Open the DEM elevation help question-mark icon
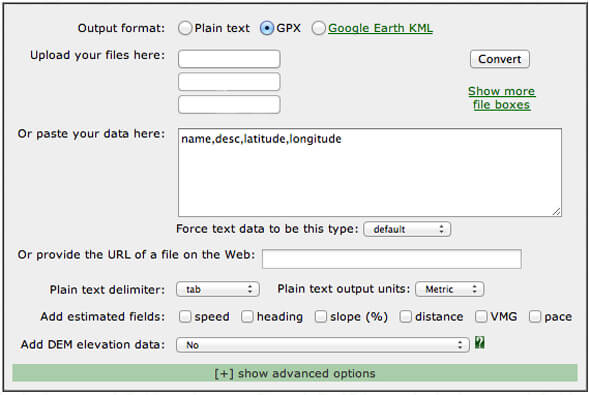The width and height of the screenshot is (590, 395). tap(479, 343)
